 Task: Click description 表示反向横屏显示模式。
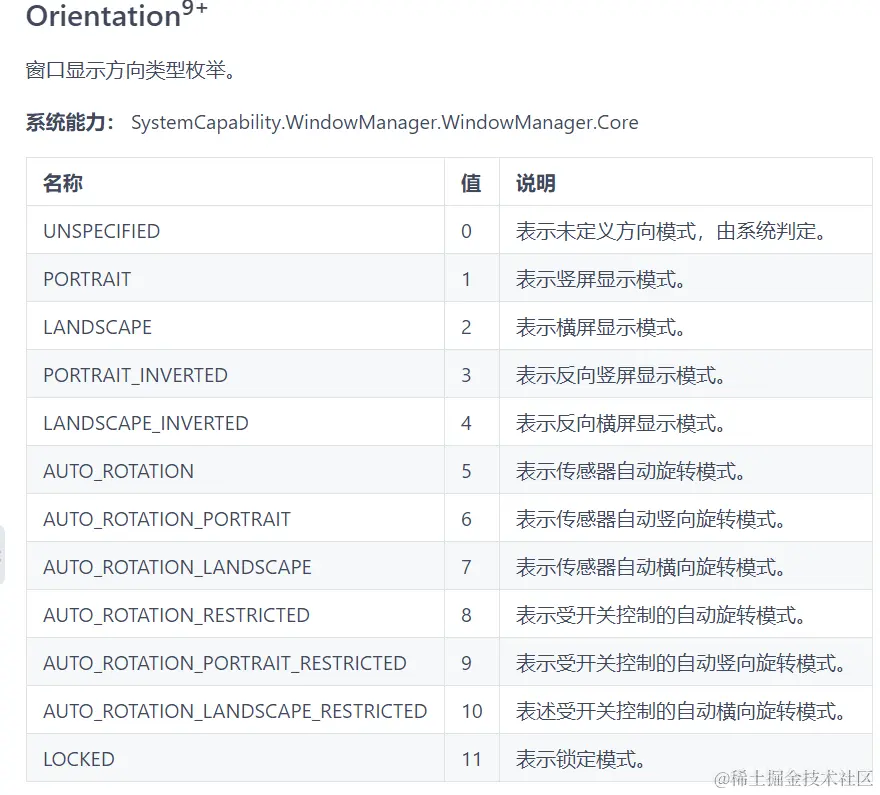[621, 423]
